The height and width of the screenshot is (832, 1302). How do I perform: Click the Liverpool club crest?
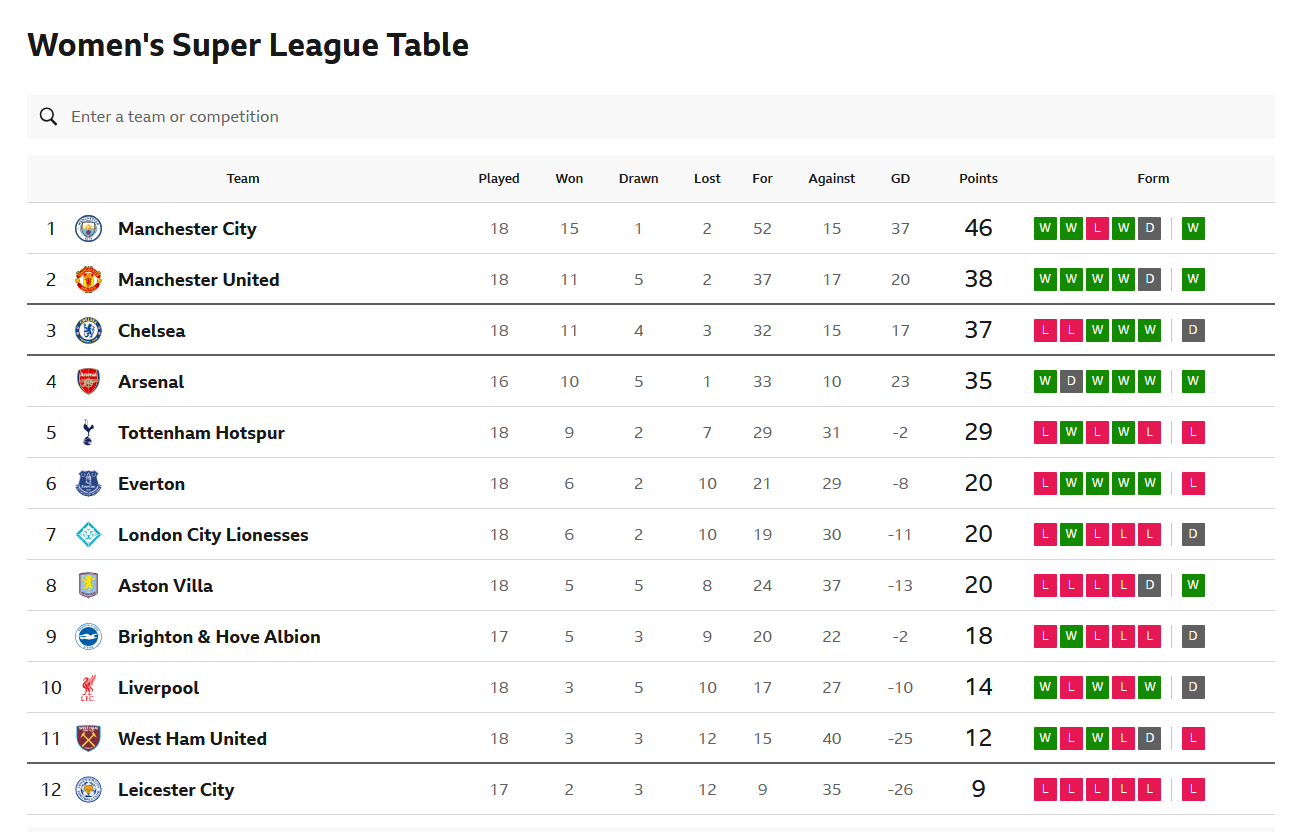(89, 688)
